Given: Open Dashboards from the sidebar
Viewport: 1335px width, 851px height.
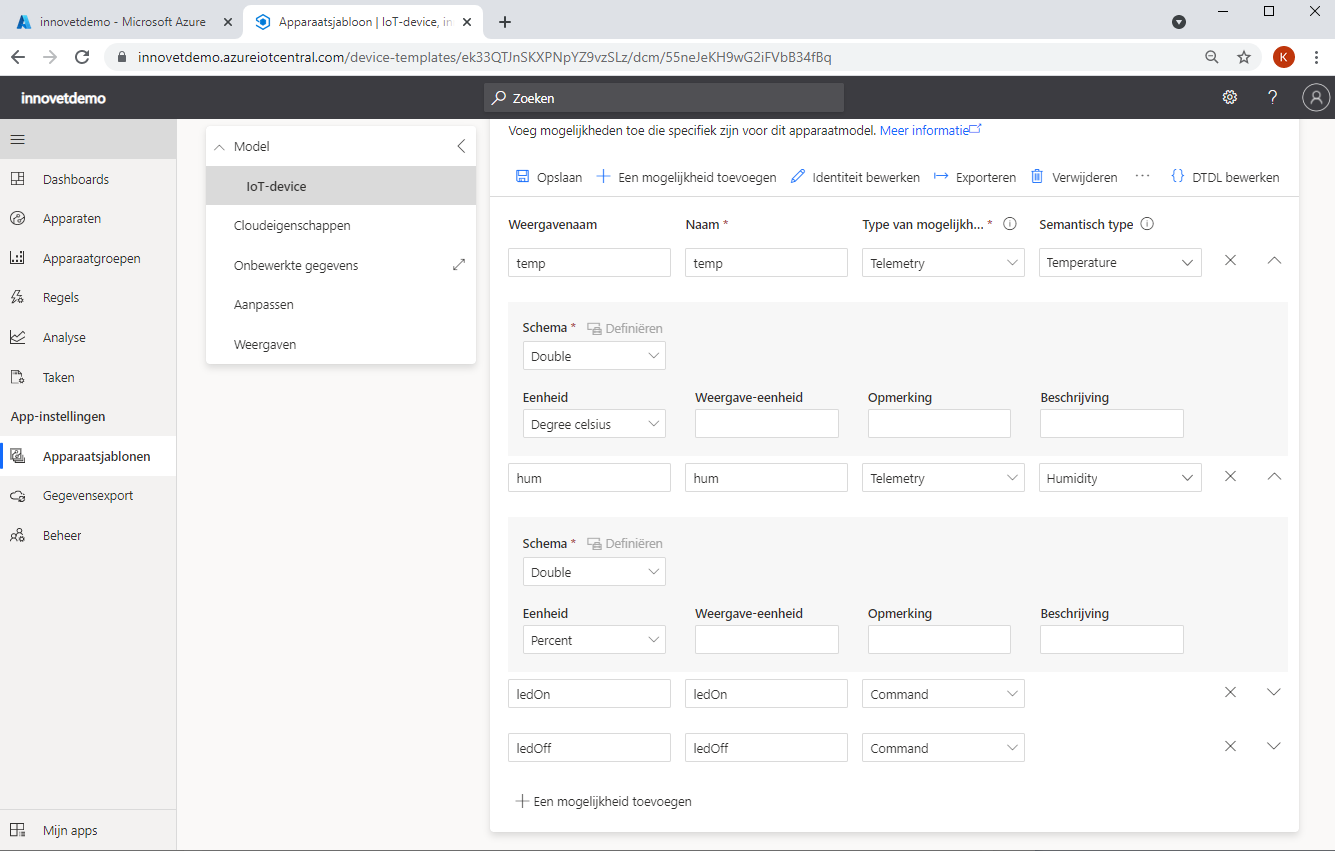Looking at the screenshot, I should [x=88, y=179].
